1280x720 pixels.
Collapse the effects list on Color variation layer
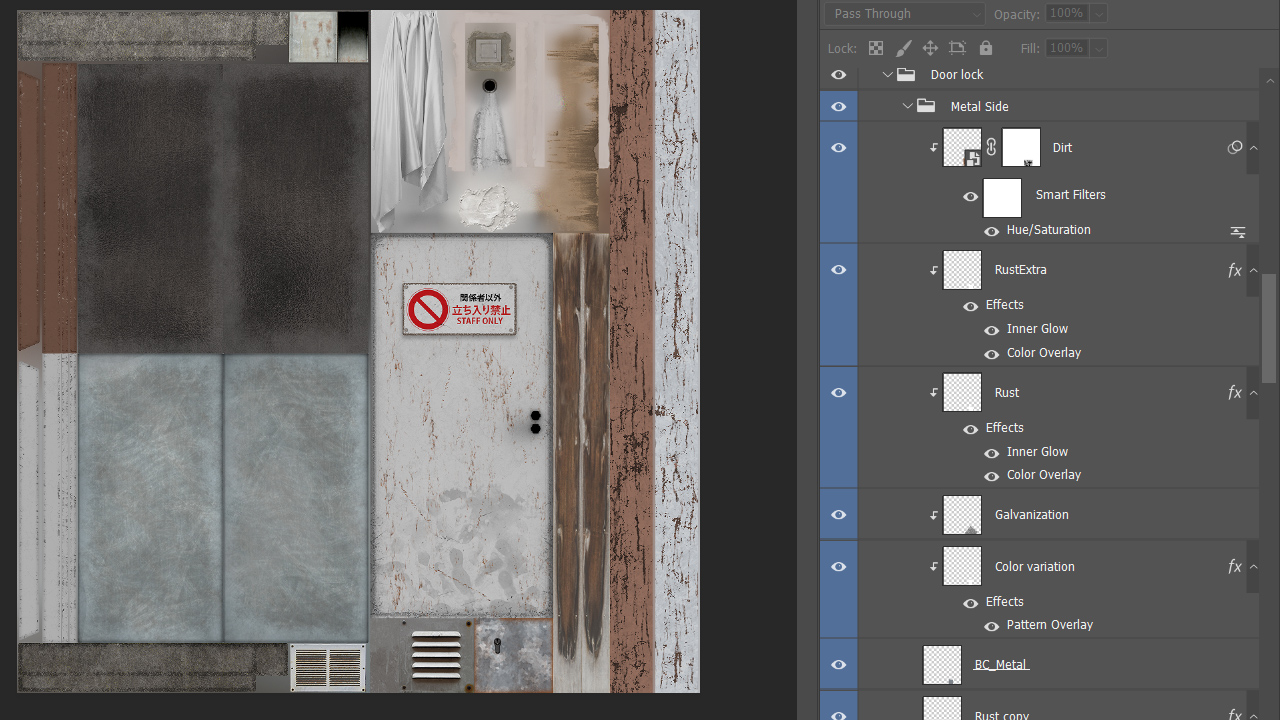point(1254,567)
